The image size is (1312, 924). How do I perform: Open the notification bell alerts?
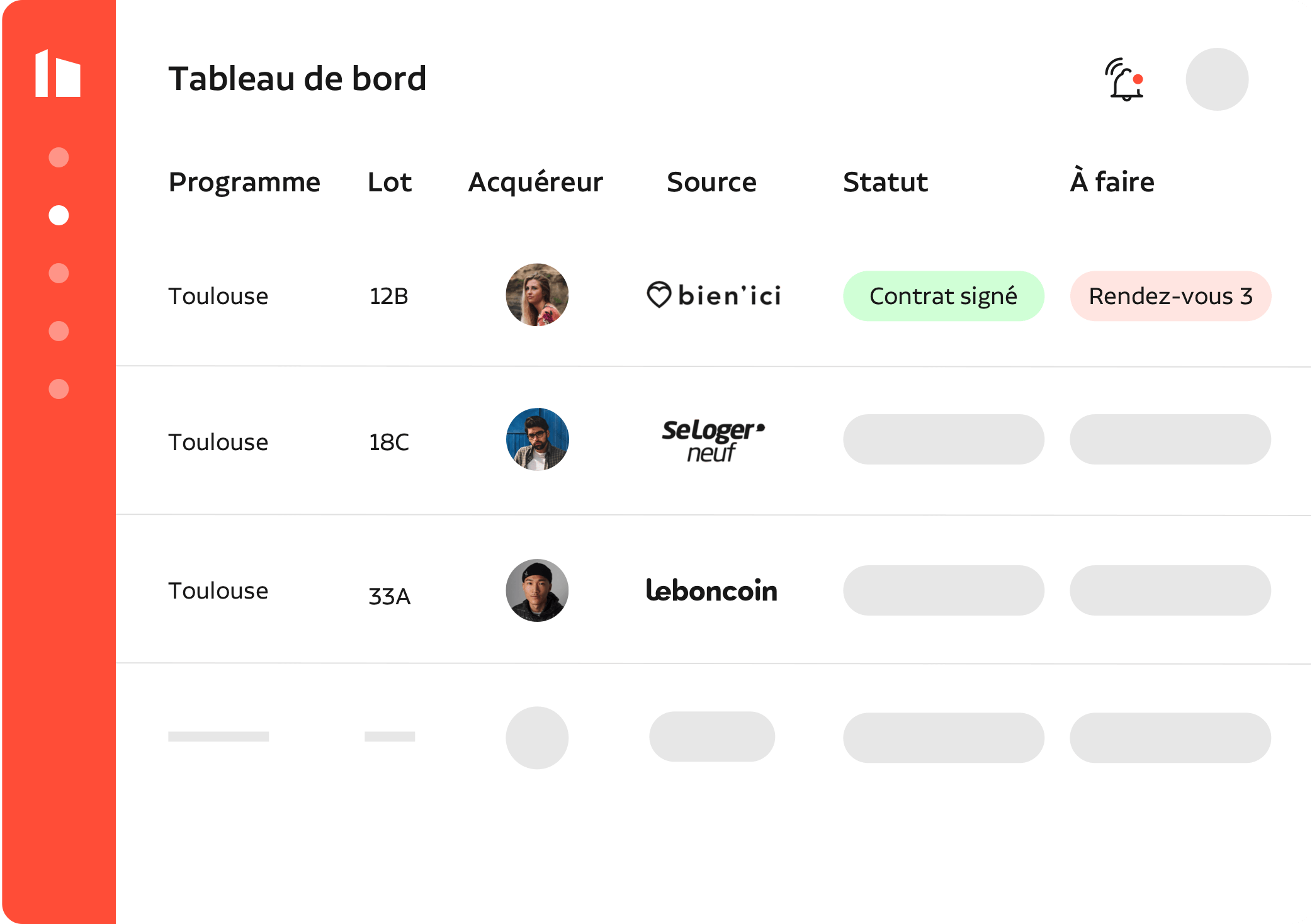tap(1125, 80)
